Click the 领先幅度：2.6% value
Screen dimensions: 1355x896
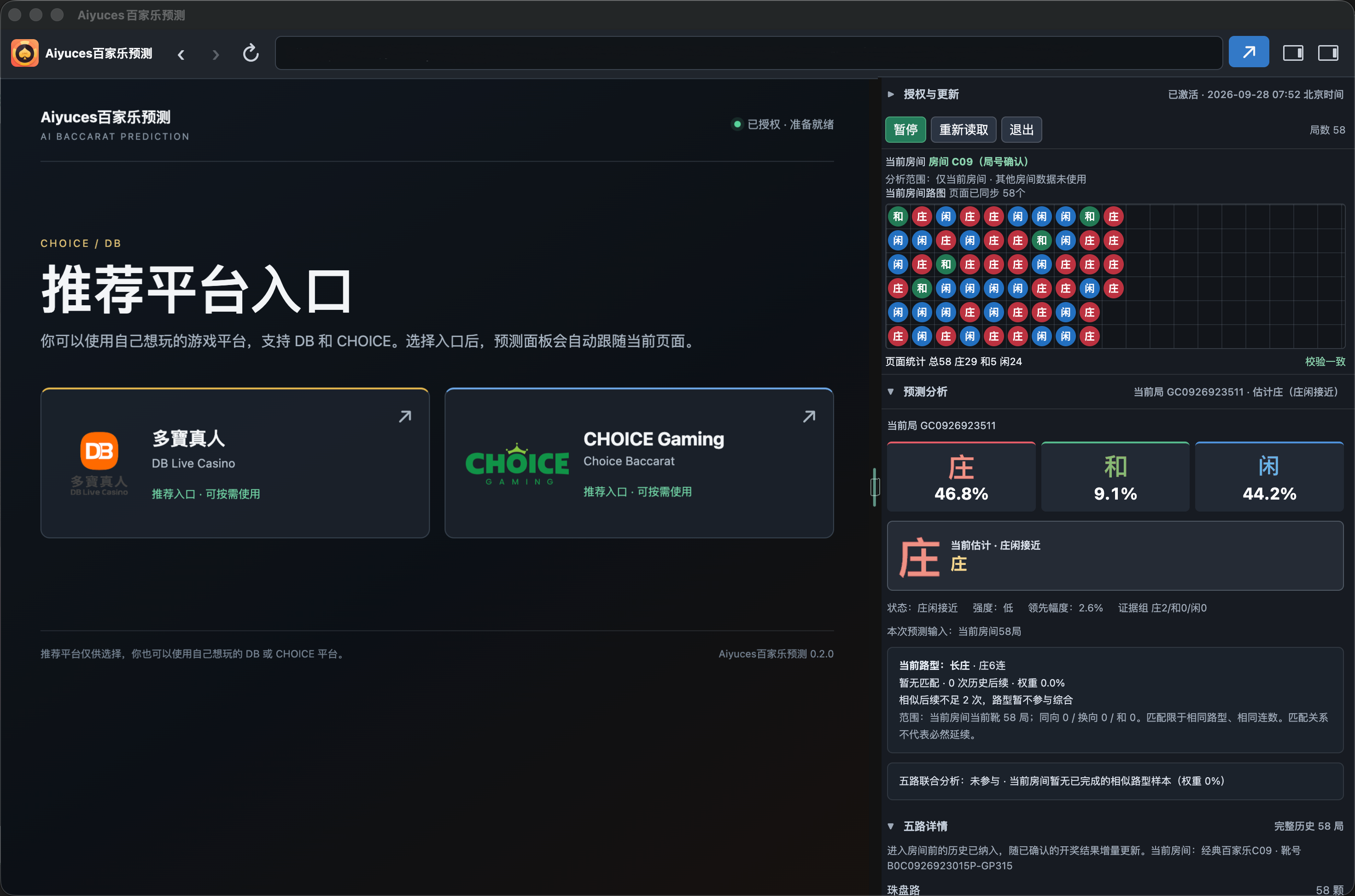[x=1065, y=608]
